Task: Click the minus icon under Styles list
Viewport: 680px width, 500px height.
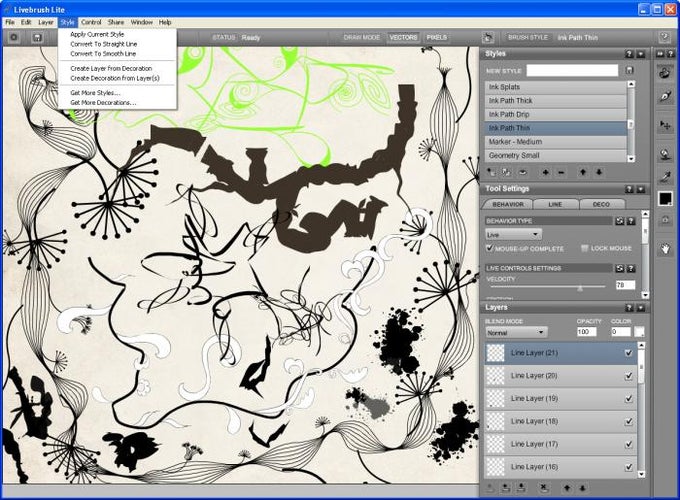Action: point(561,173)
